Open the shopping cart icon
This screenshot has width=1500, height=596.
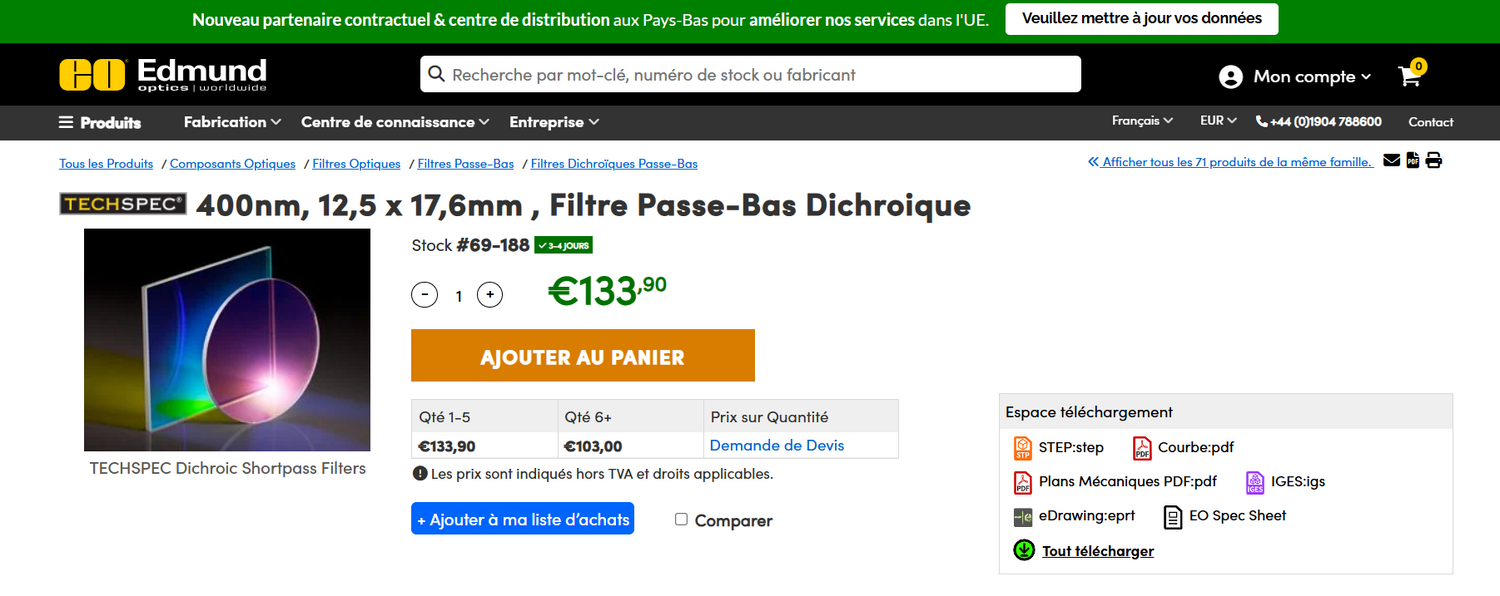tap(1410, 76)
